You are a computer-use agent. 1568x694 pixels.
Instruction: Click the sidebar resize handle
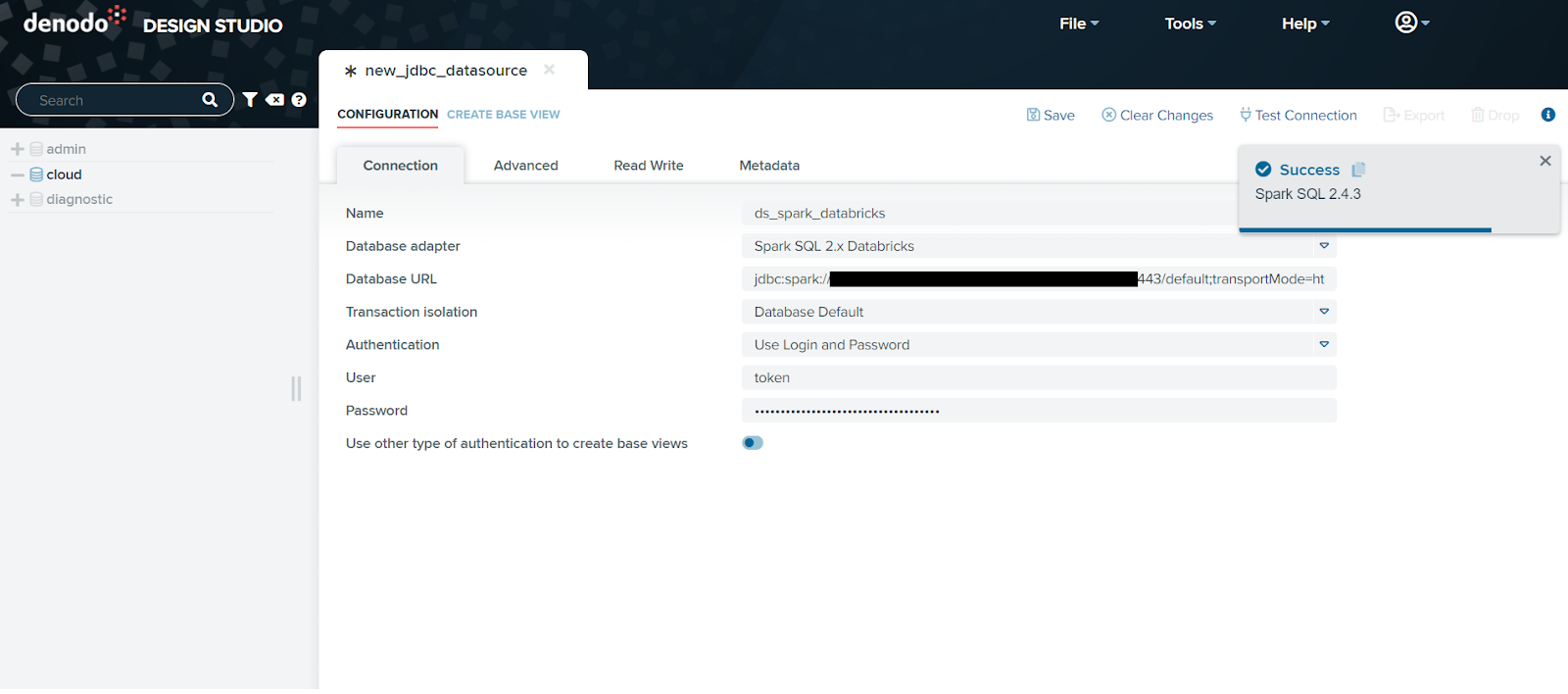click(x=296, y=389)
